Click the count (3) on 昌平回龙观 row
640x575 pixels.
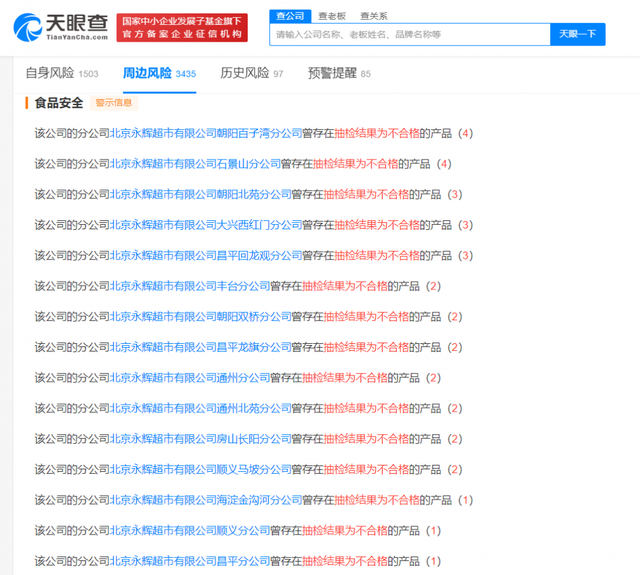(465, 255)
